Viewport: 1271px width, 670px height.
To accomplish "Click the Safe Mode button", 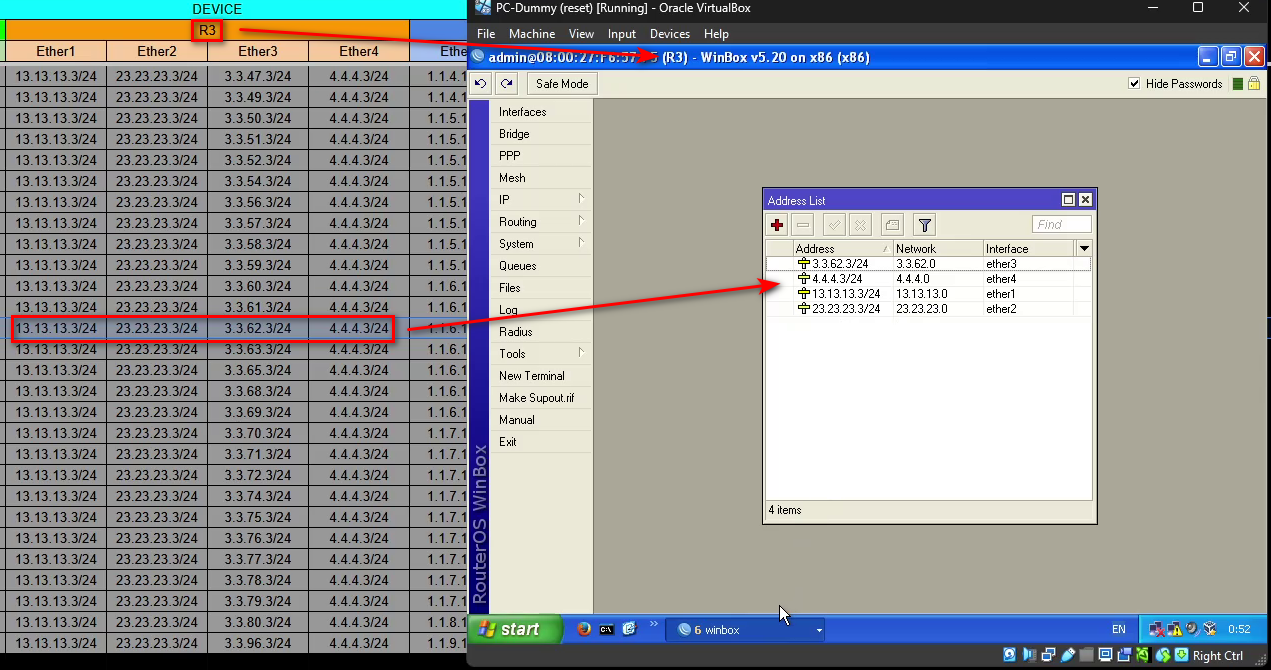I will point(562,84).
